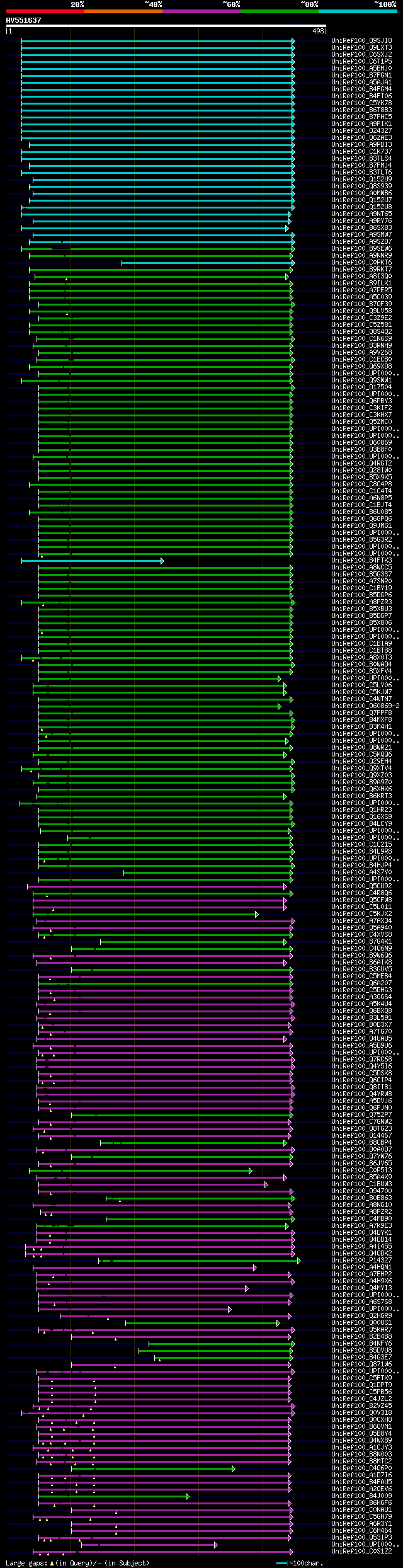Click the label UniRef100_Q00US1
The height and width of the screenshot is (1568, 403).
pyautogui.click(x=361, y=1323)
